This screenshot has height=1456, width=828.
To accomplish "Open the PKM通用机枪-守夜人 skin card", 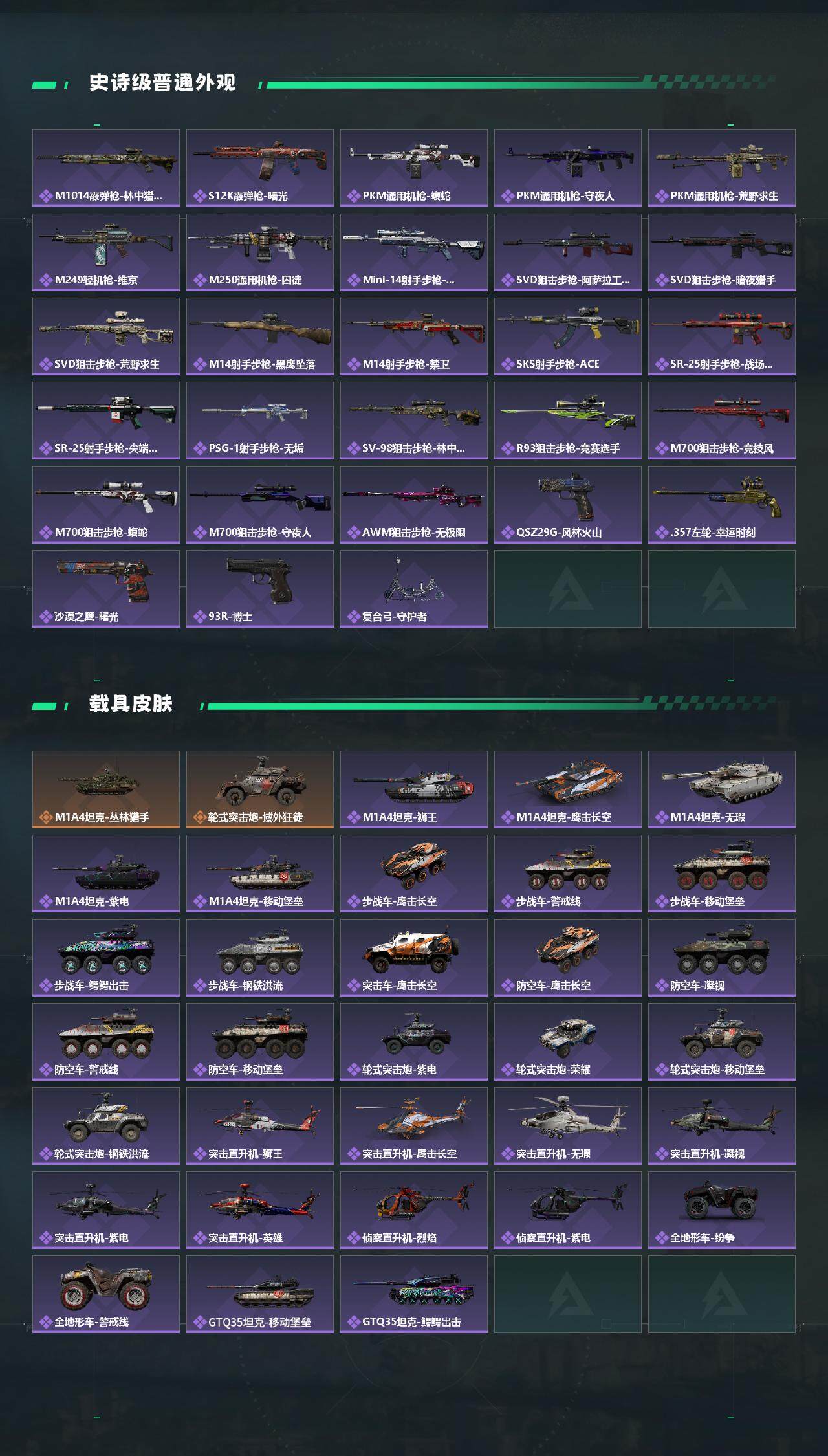I will point(568,168).
